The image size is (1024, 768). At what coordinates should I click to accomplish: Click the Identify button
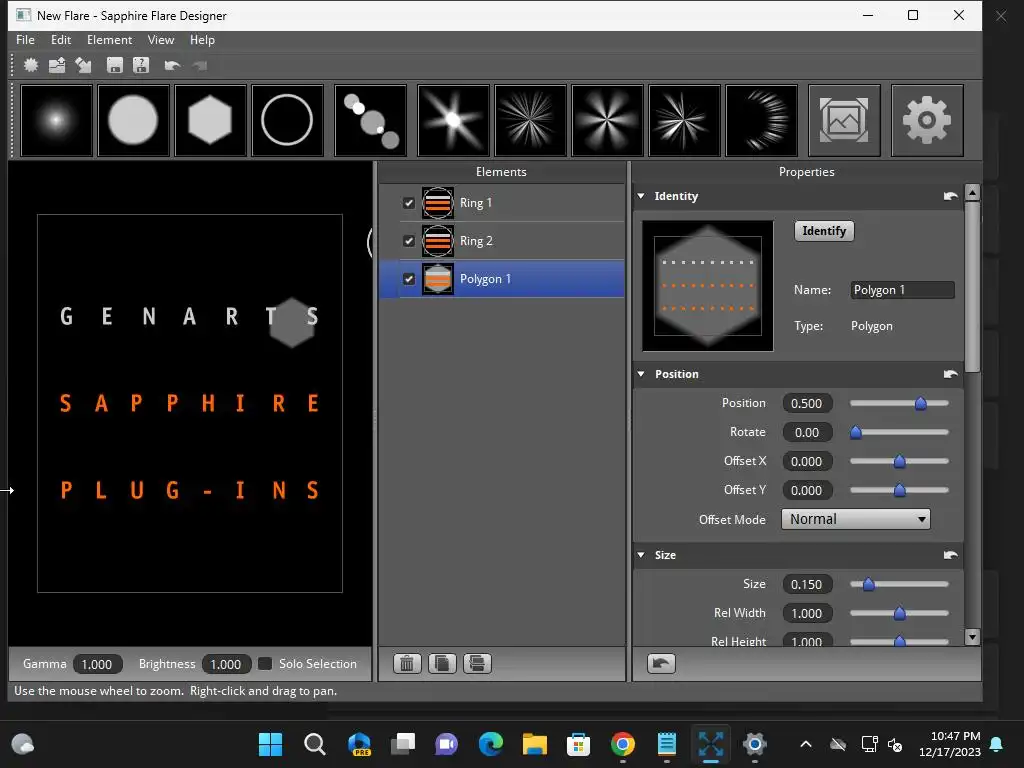[x=824, y=231]
